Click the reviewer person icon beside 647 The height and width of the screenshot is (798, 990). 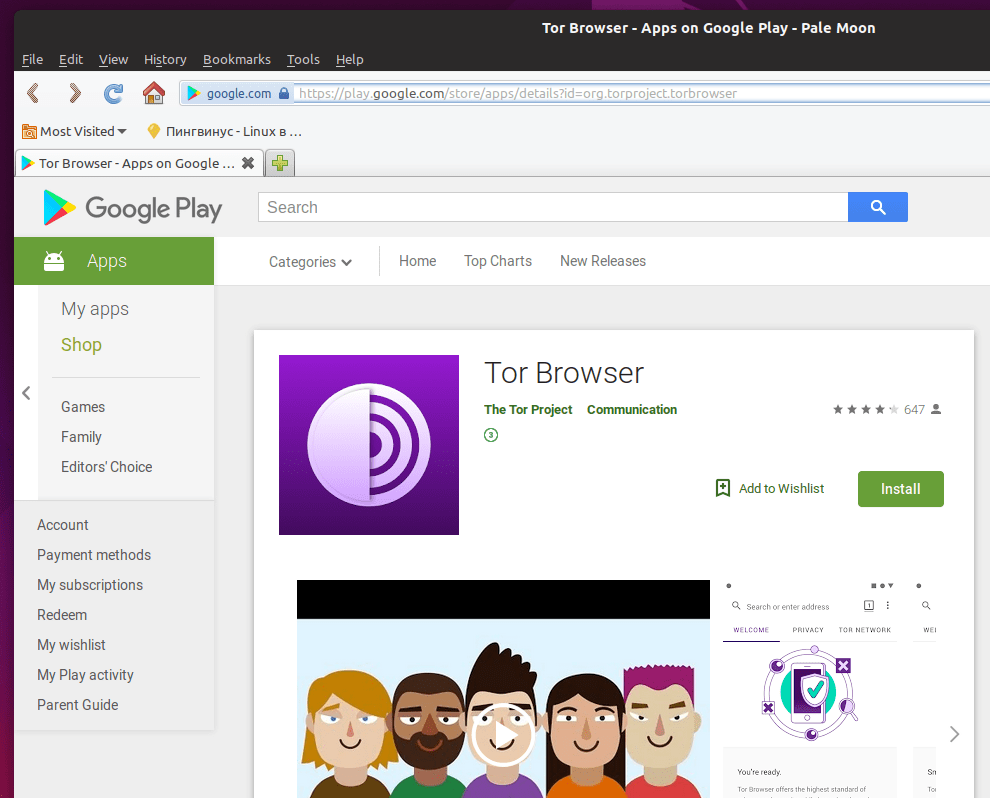(x=936, y=409)
